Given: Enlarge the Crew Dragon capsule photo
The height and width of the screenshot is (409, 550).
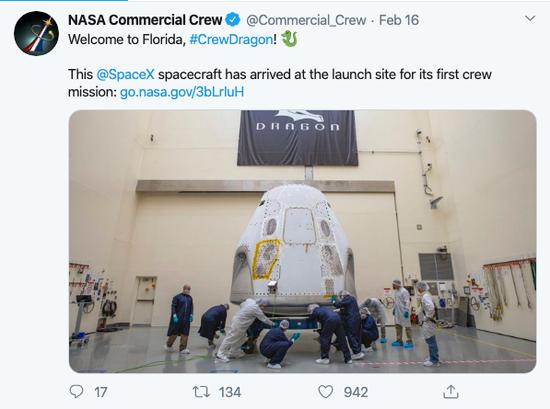Looking at the screenshot, I should pos(302,241).
